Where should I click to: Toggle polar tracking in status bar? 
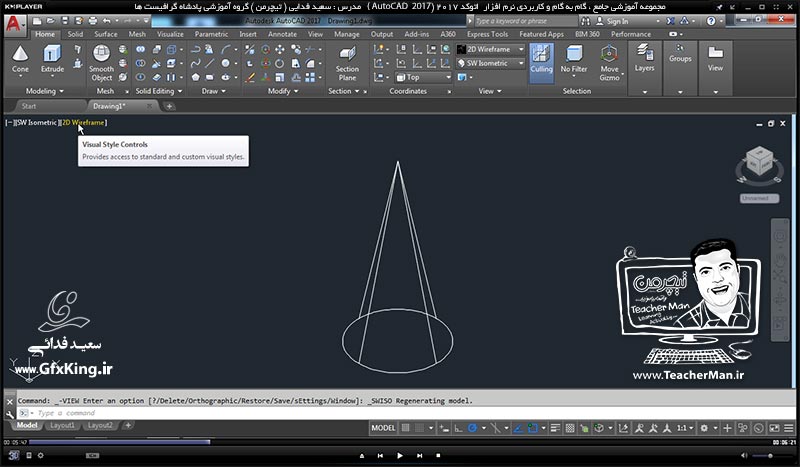click(472, 428)
